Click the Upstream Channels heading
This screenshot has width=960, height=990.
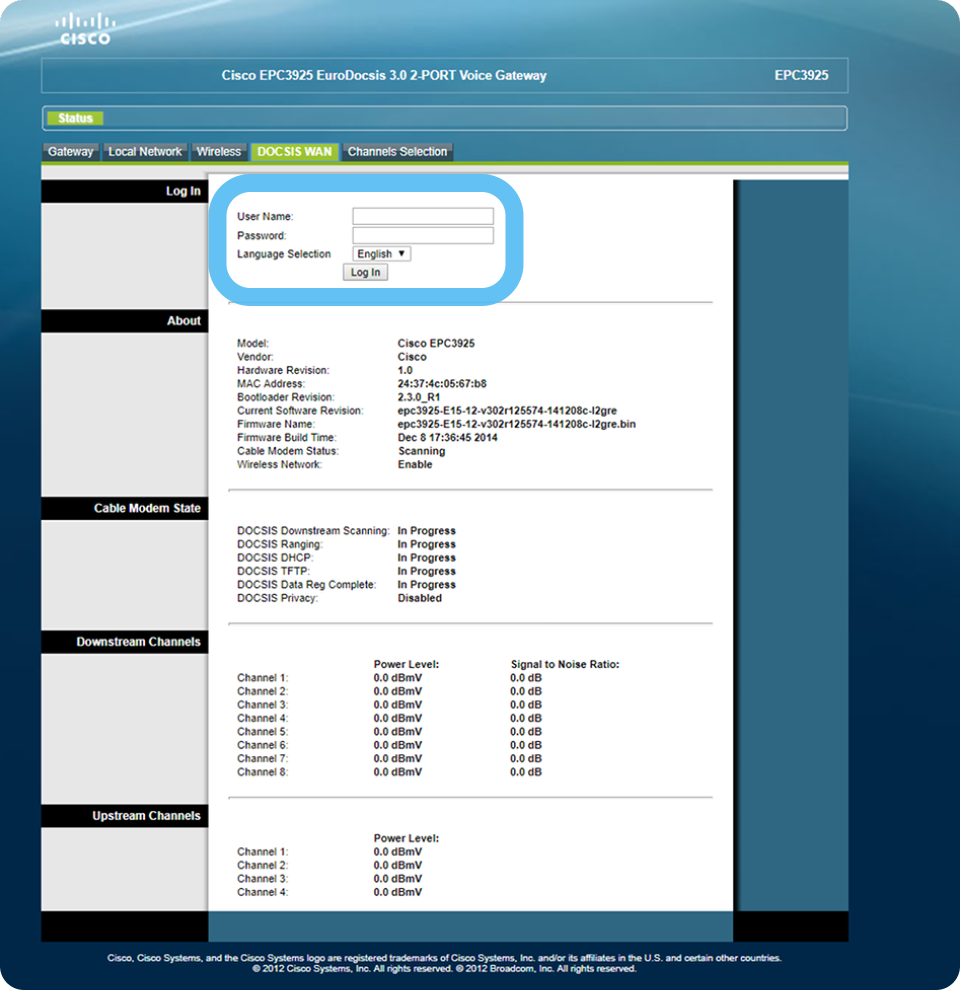[x=146, y=816]
